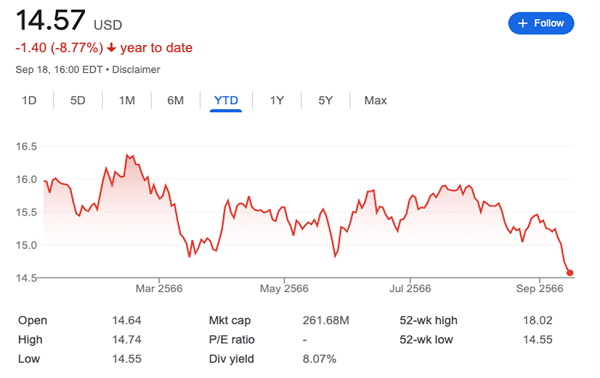Click the 15.0 y-axis label
This screenshot has width=600, height=378.
pos(26,245)
